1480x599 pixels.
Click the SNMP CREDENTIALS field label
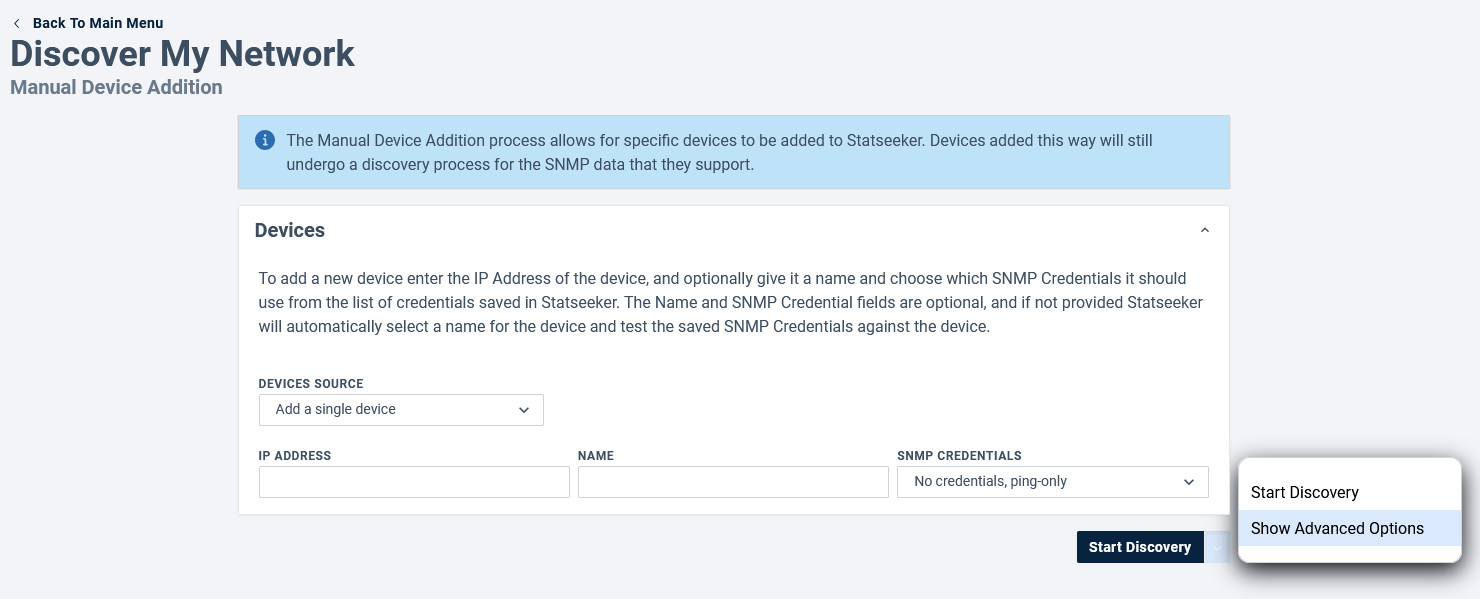(x=960, y=456)
